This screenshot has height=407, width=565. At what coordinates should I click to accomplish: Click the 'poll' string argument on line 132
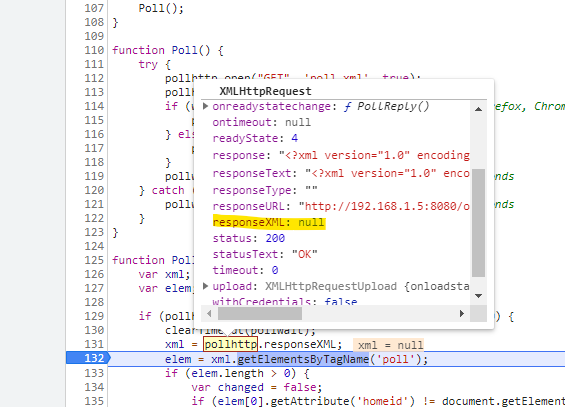pyautogui.click(x=395, y=359)
